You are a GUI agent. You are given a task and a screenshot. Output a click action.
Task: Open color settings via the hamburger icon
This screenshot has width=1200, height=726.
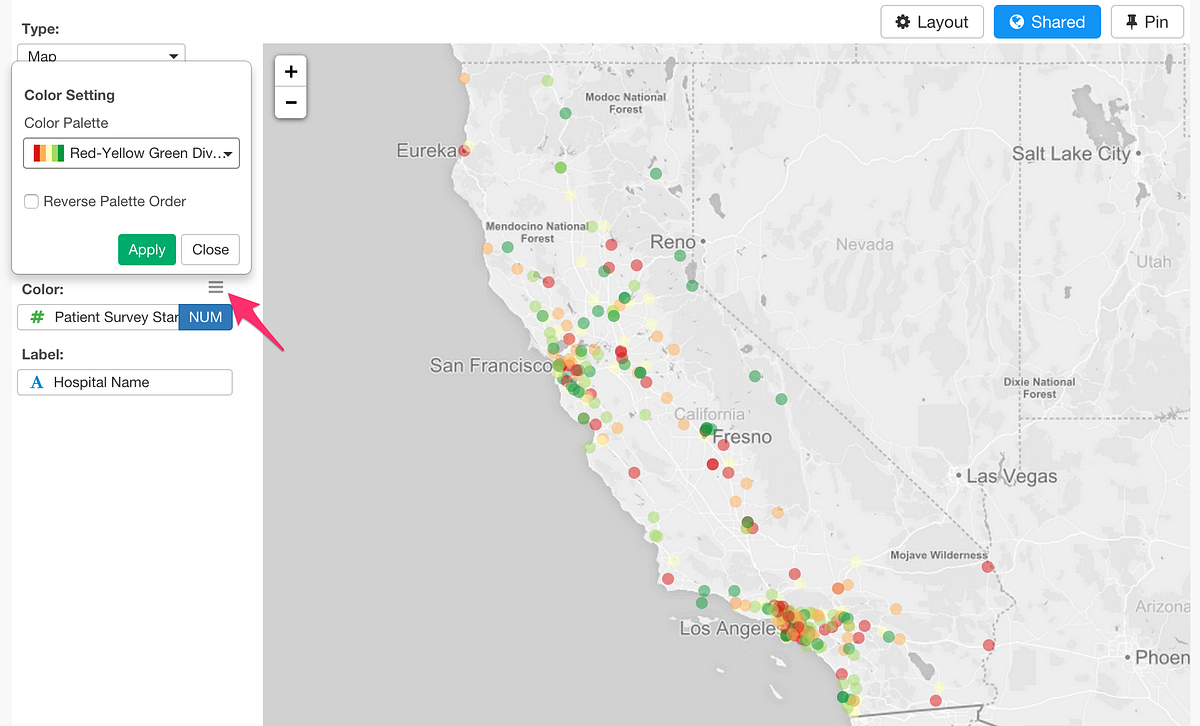[x=215, y=287]
